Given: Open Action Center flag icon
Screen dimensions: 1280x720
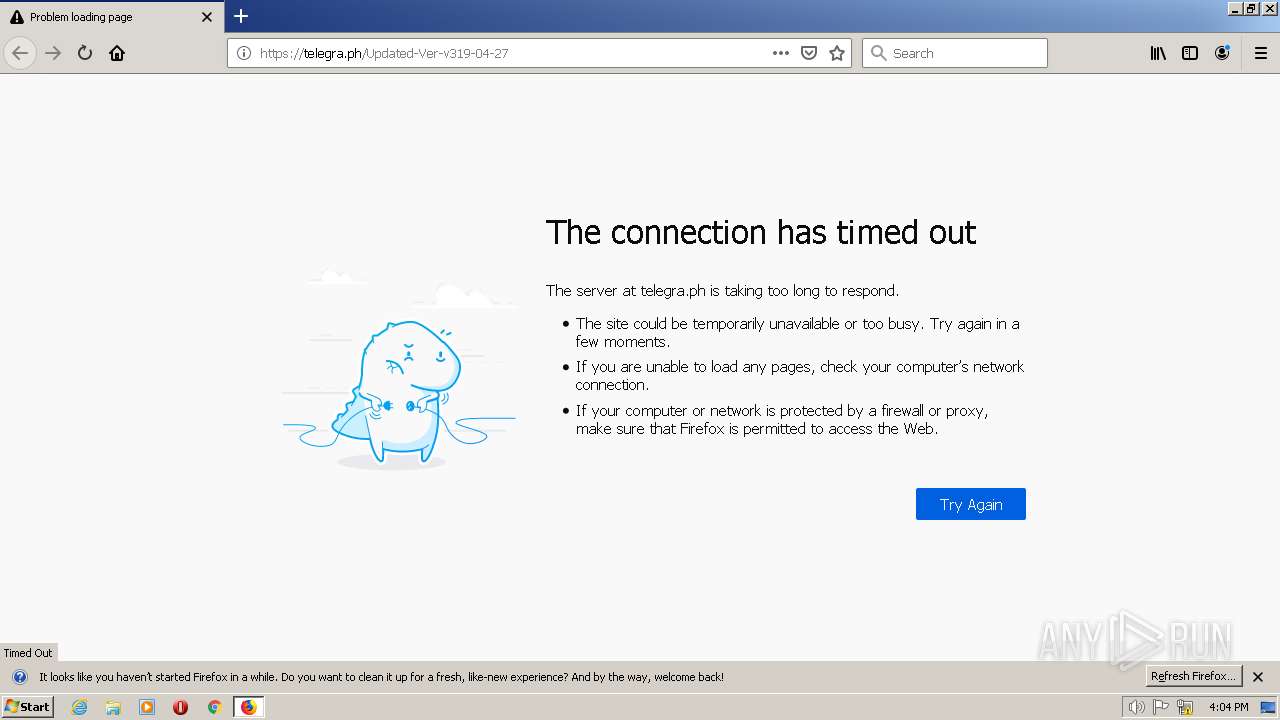Looking at the screenshot, I should point(1161,707).
